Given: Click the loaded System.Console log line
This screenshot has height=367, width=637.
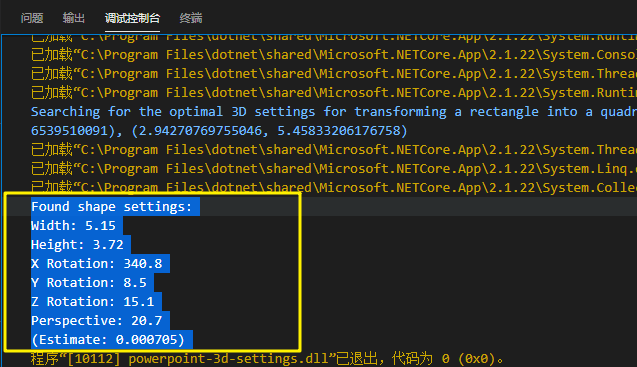Looking at the screenshot, I should [334, 54].
